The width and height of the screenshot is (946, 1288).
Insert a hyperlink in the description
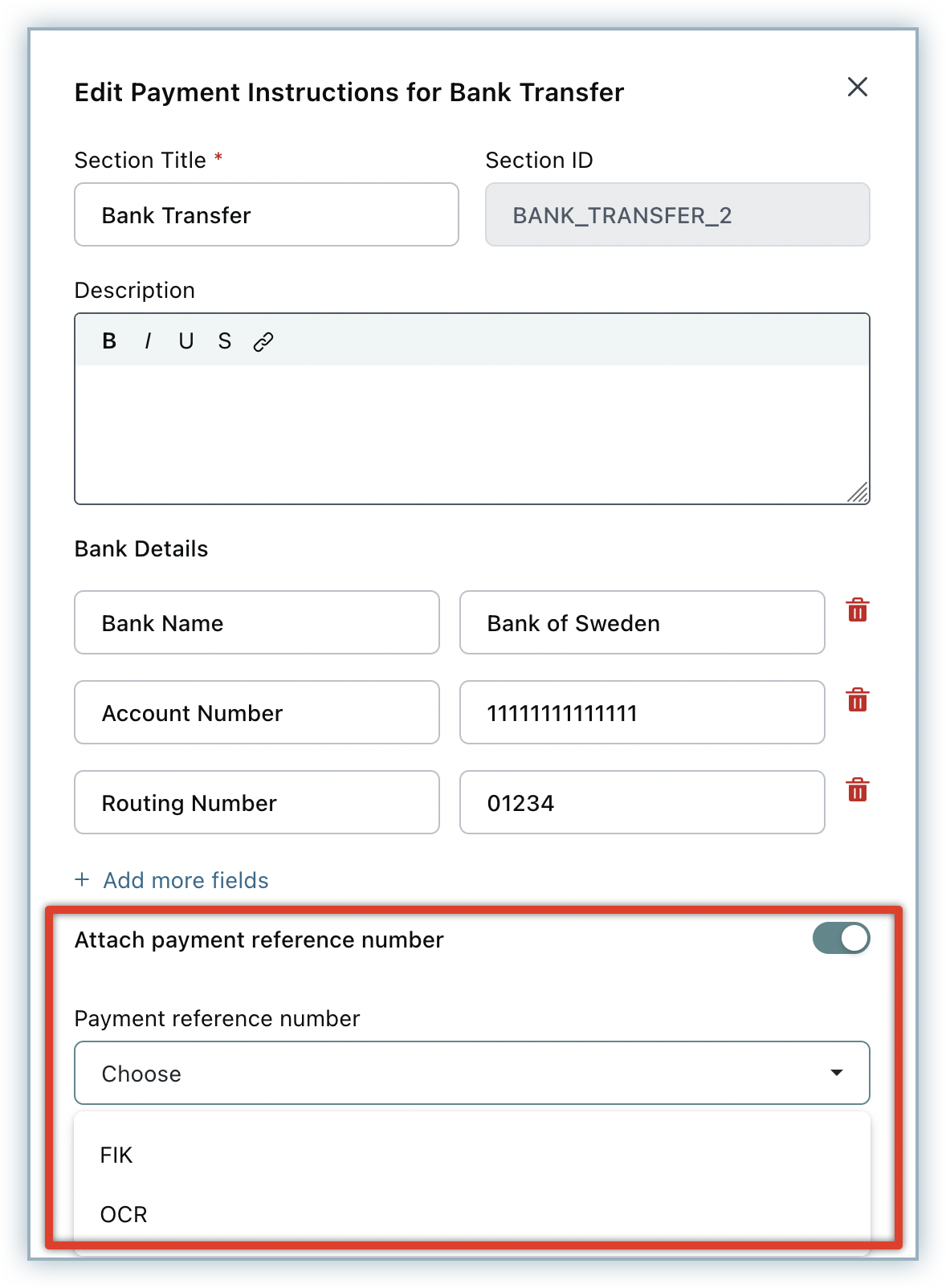coord(263,342)
